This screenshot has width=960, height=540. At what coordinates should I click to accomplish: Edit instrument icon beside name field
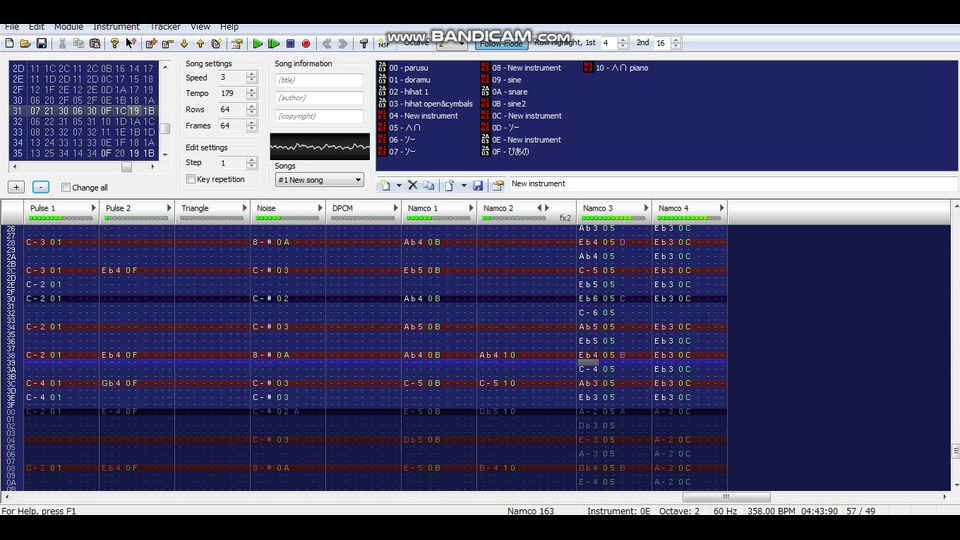[x=498, y=185]
